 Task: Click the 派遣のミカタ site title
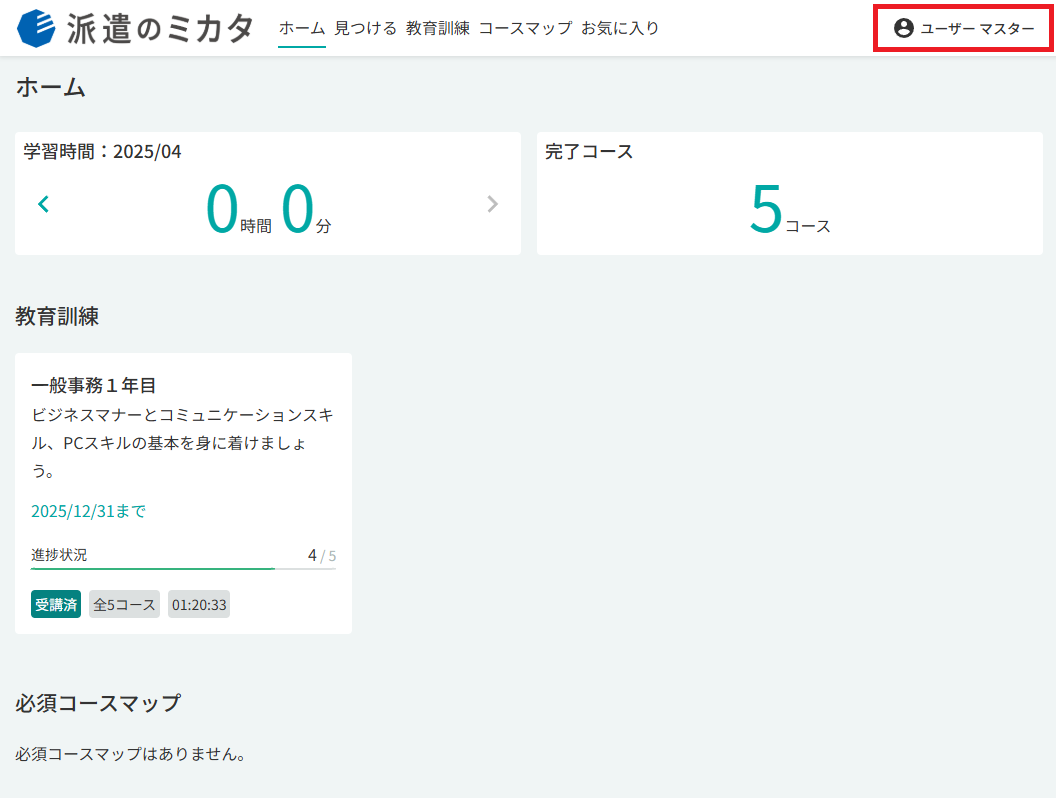pyautogui.click(x=160, y=29)
